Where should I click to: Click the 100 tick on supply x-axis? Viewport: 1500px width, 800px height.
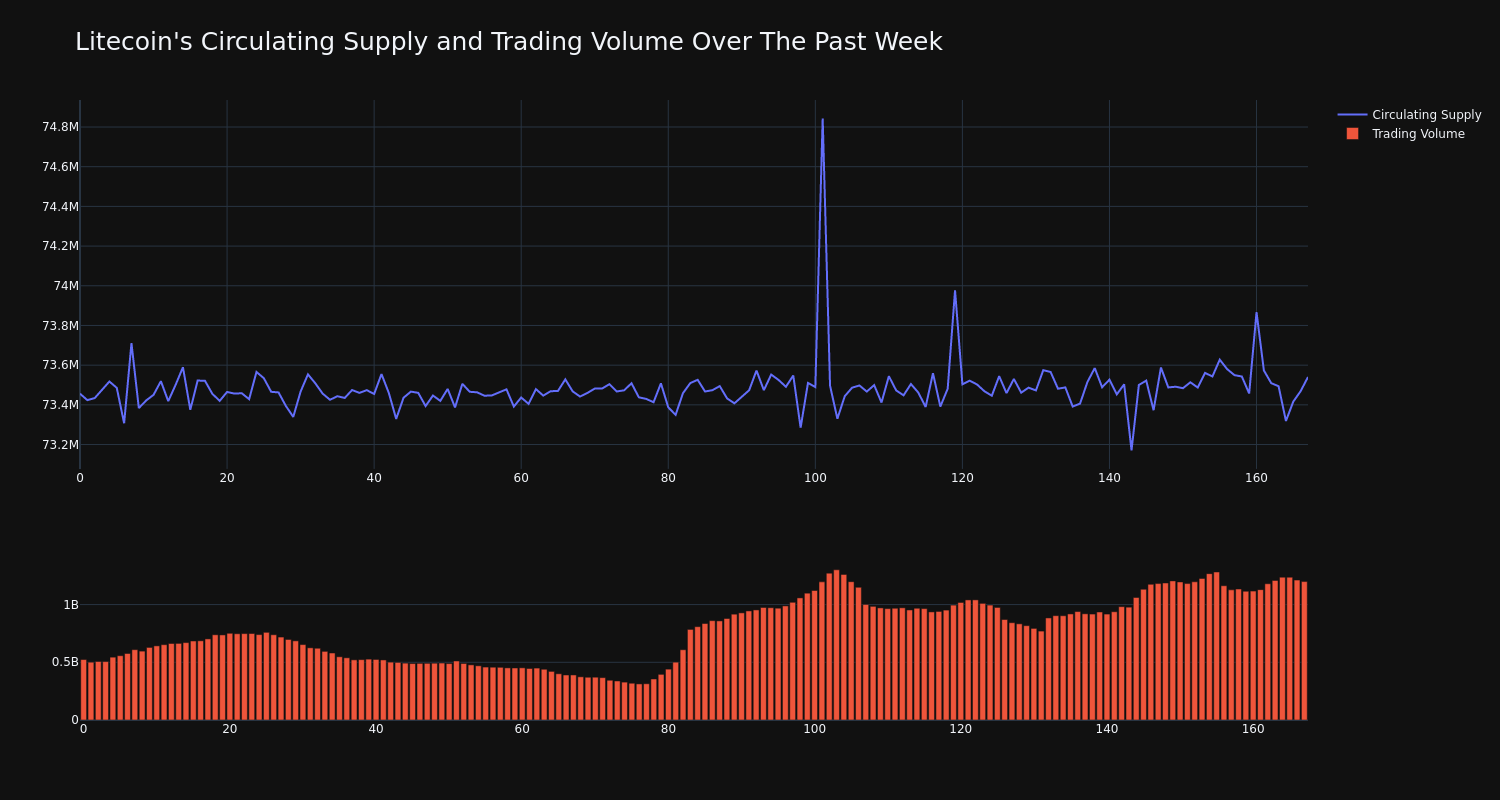point(815,478)
